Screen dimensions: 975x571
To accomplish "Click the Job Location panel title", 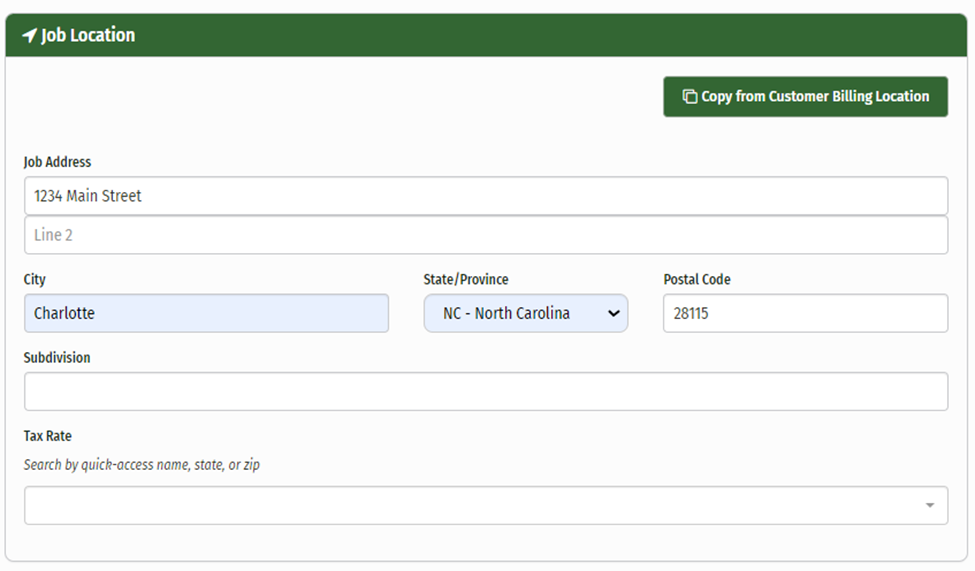I will (x=88, y=35).
